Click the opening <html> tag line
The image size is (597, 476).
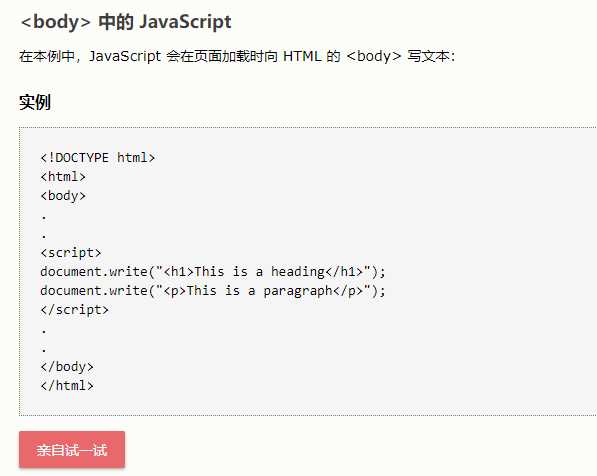(63, 176)
